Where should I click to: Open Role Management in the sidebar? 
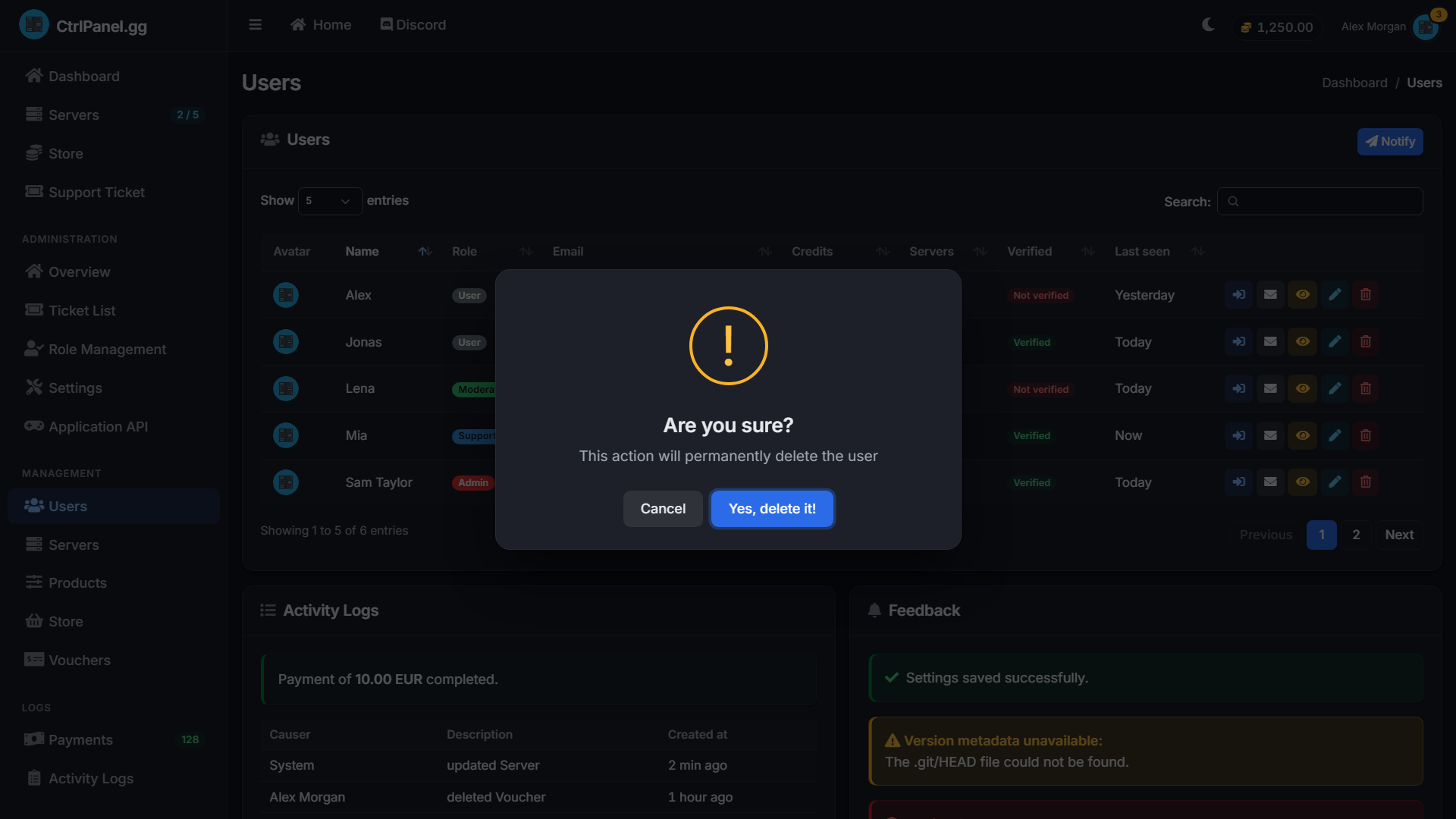[114, 350]
